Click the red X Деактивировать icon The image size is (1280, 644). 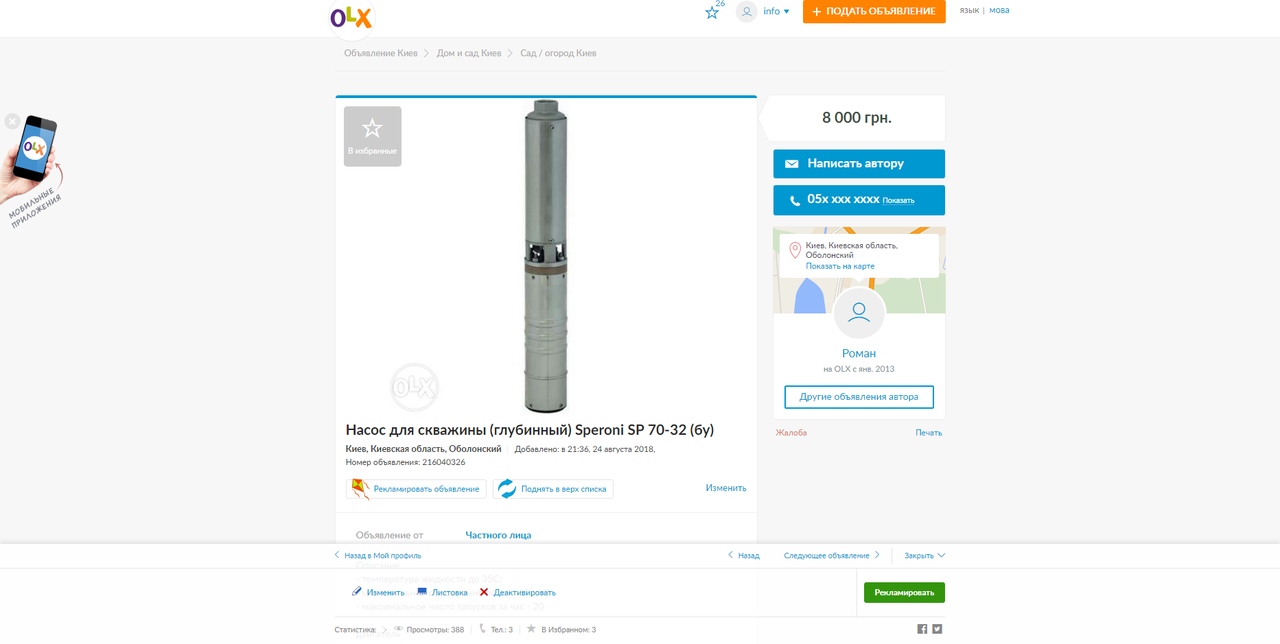(484, 592)
